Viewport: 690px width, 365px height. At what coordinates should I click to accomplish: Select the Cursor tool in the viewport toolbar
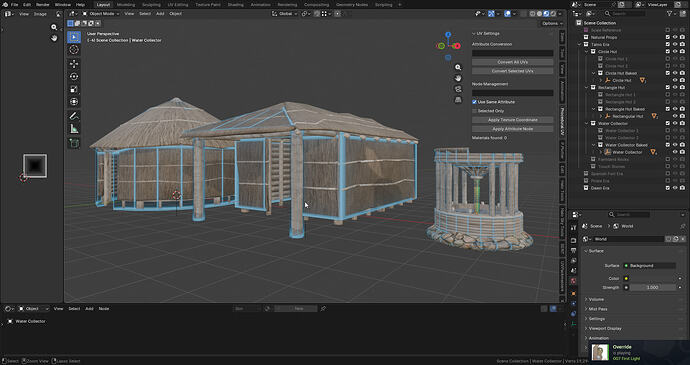tap(74, 50)
